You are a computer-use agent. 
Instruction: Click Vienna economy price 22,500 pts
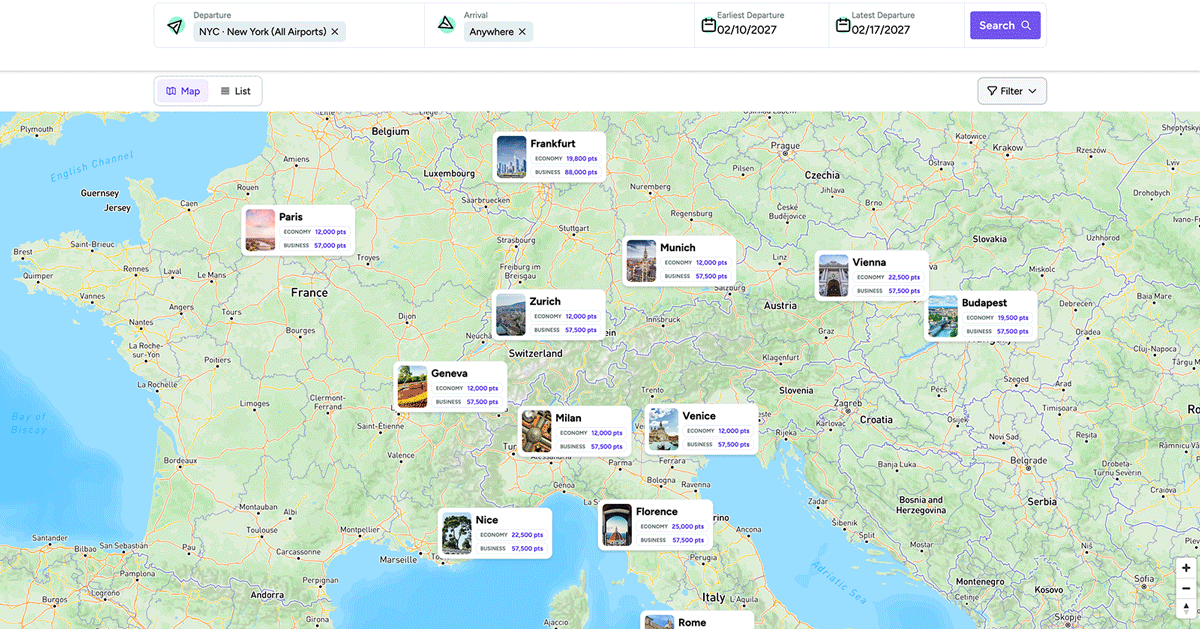(904, 277)
